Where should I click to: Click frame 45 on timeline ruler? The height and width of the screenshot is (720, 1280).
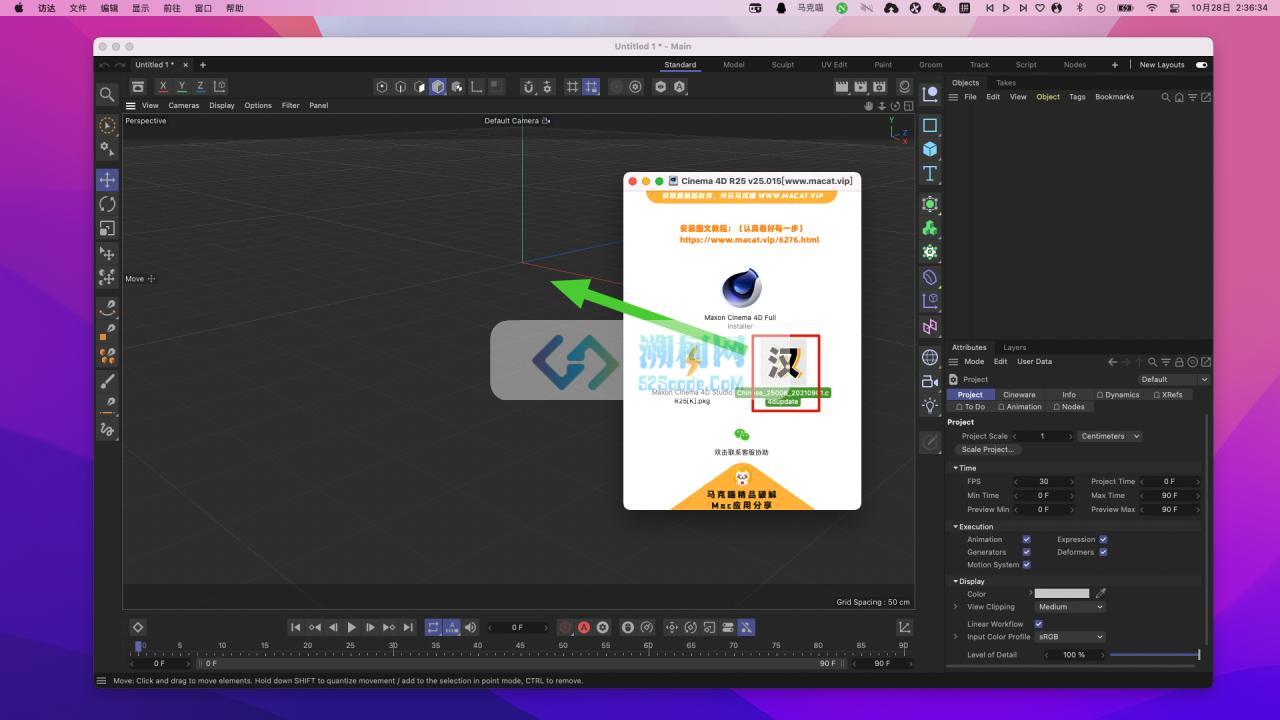coord(520,646)
